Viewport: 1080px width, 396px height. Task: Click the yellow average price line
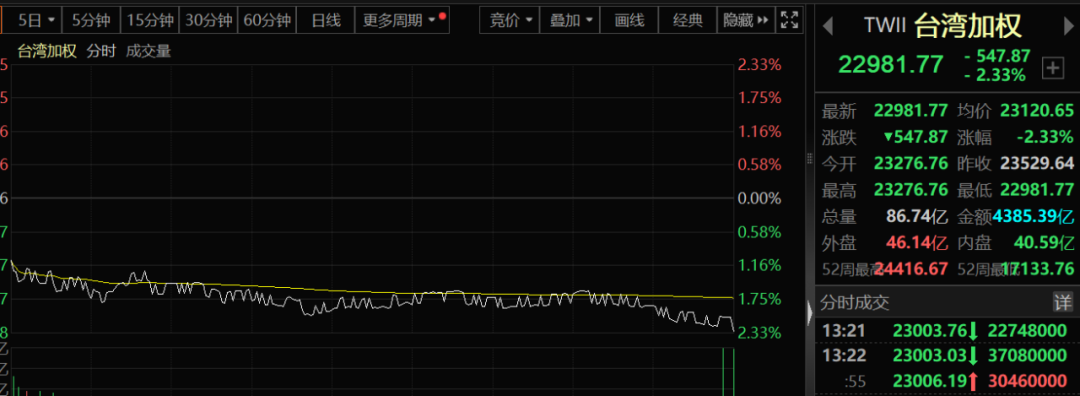pyautogui.click(x=413, y=292)
